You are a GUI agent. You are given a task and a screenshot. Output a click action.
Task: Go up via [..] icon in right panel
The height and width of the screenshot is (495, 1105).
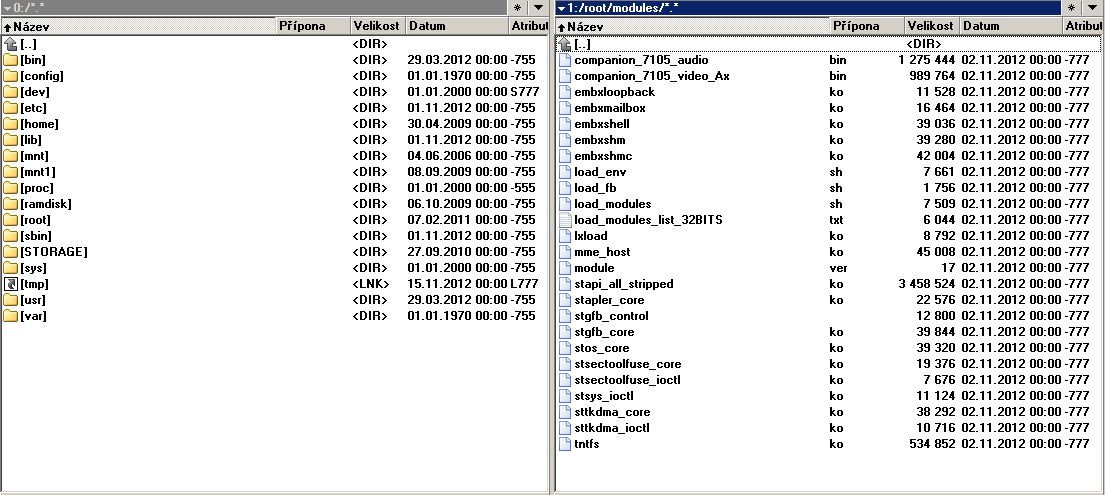[x=564, y=44]
